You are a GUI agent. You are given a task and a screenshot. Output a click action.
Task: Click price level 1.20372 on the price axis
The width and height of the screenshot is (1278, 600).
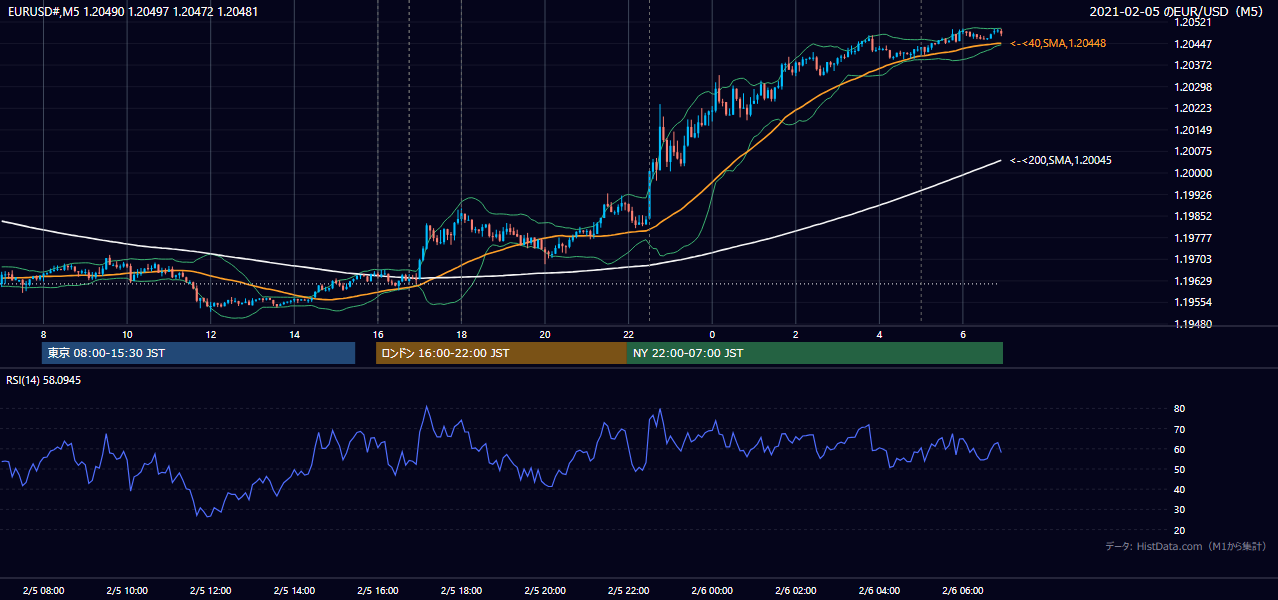click(x=1193, y=65)
